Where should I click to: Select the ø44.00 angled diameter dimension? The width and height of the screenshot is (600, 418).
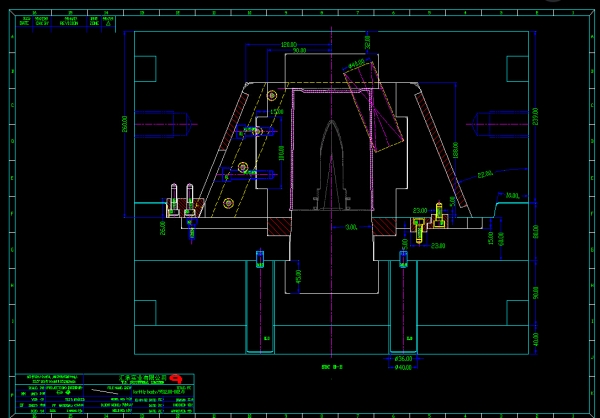pos(355,64)
